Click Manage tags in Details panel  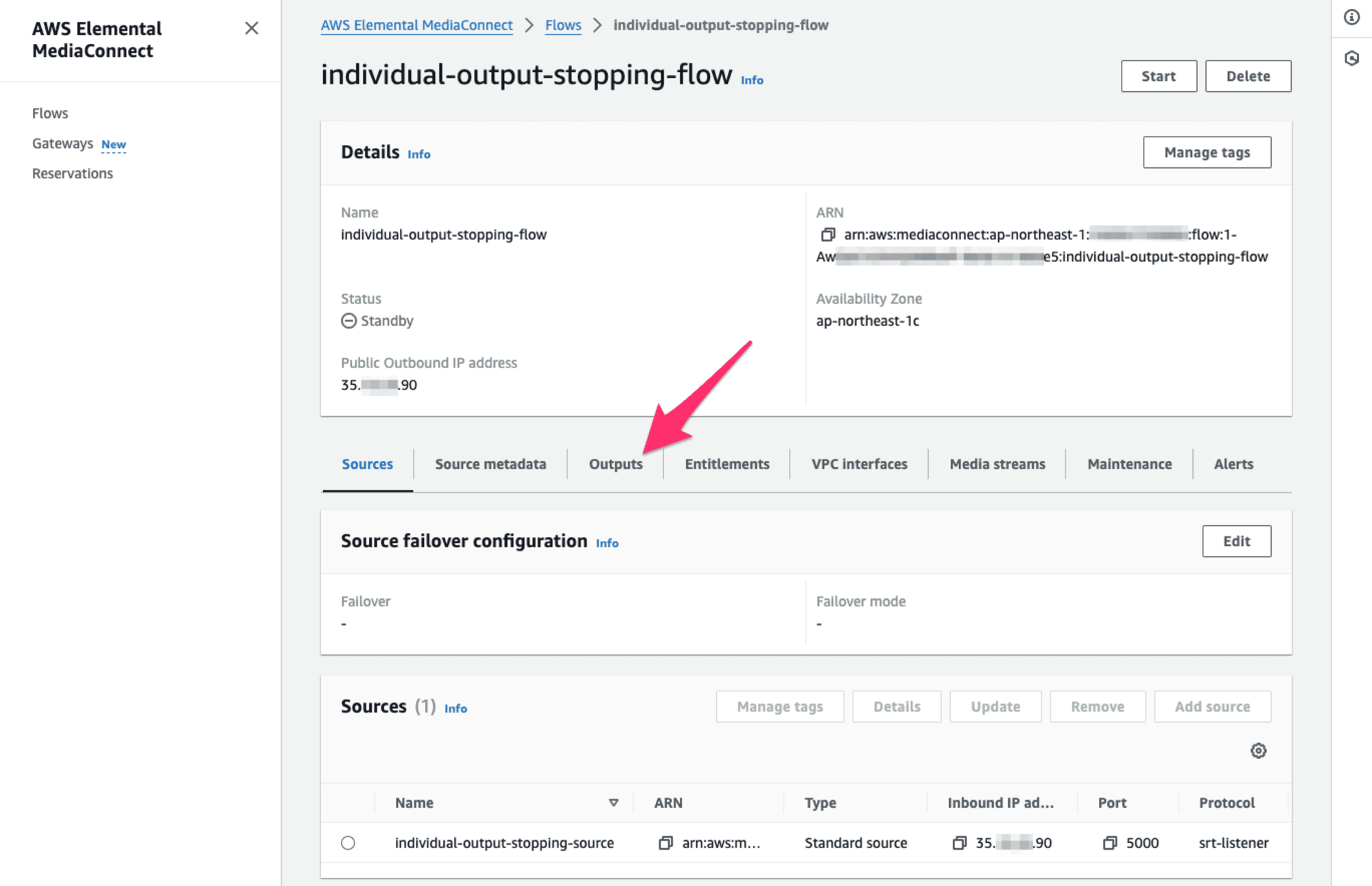click(1207, 152)
